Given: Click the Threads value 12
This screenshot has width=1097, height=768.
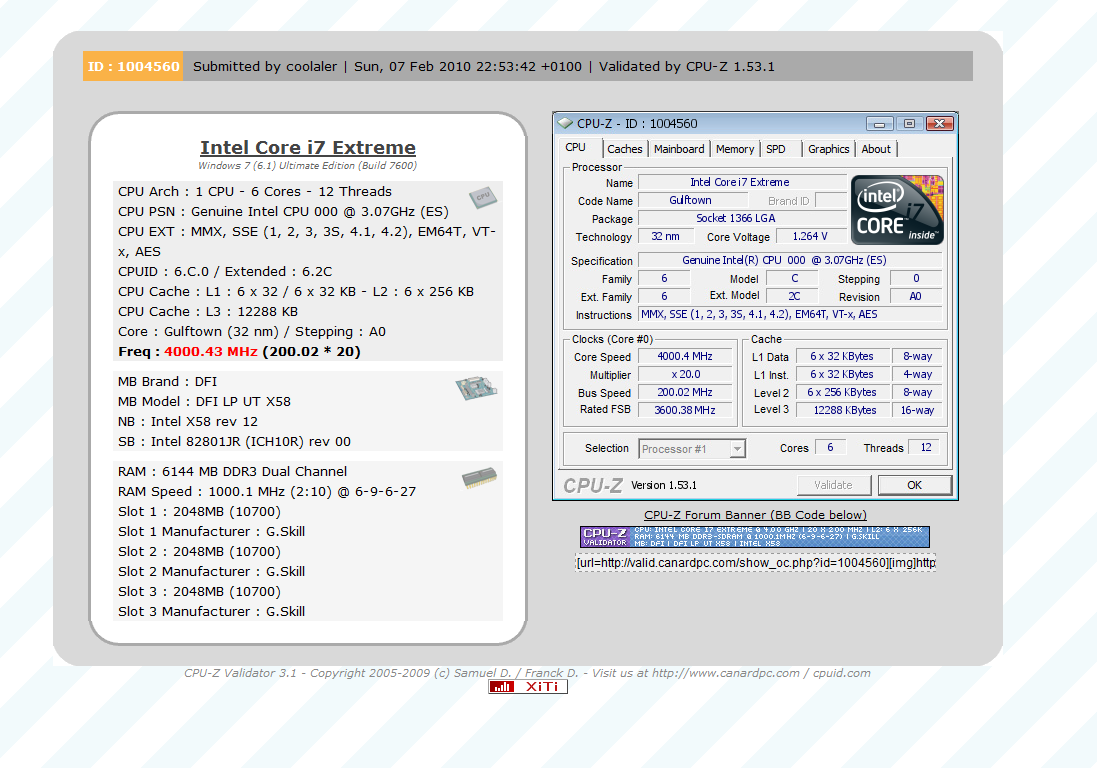Looking at the screenshot, I should pyautogui.click(x=926, y=448).
